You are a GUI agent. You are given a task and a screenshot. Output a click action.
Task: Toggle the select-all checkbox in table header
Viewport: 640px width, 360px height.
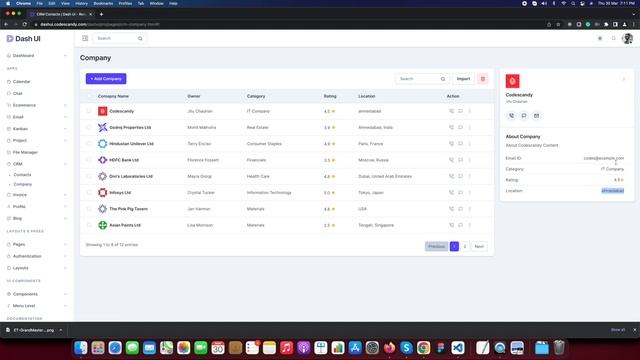pos(89,96)
